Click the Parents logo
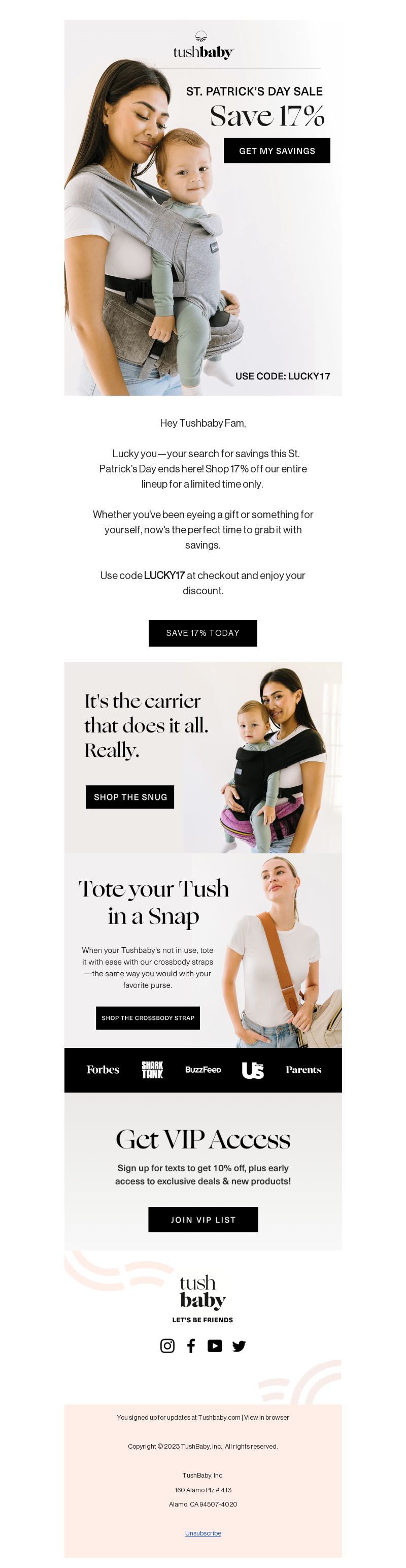The width and height of the screenshot is (406, 1568). point(303,1070)
